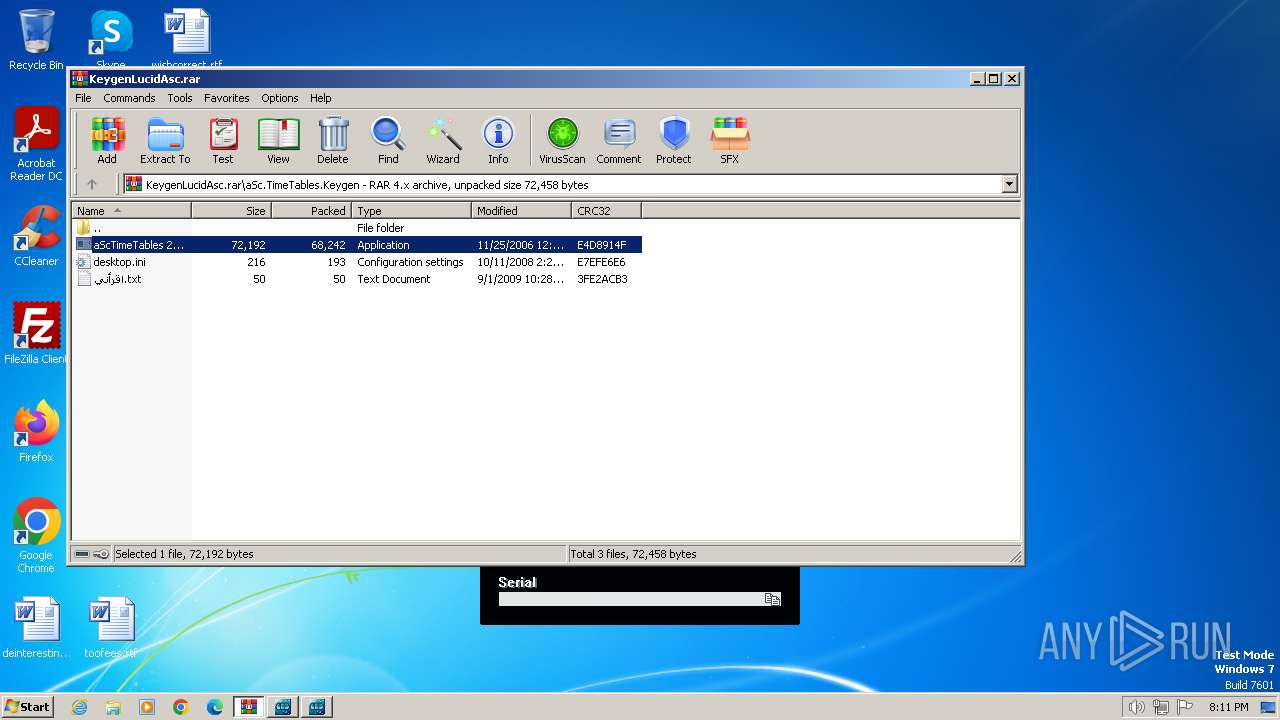Select the aScTimeTables application file

[357, 245]
